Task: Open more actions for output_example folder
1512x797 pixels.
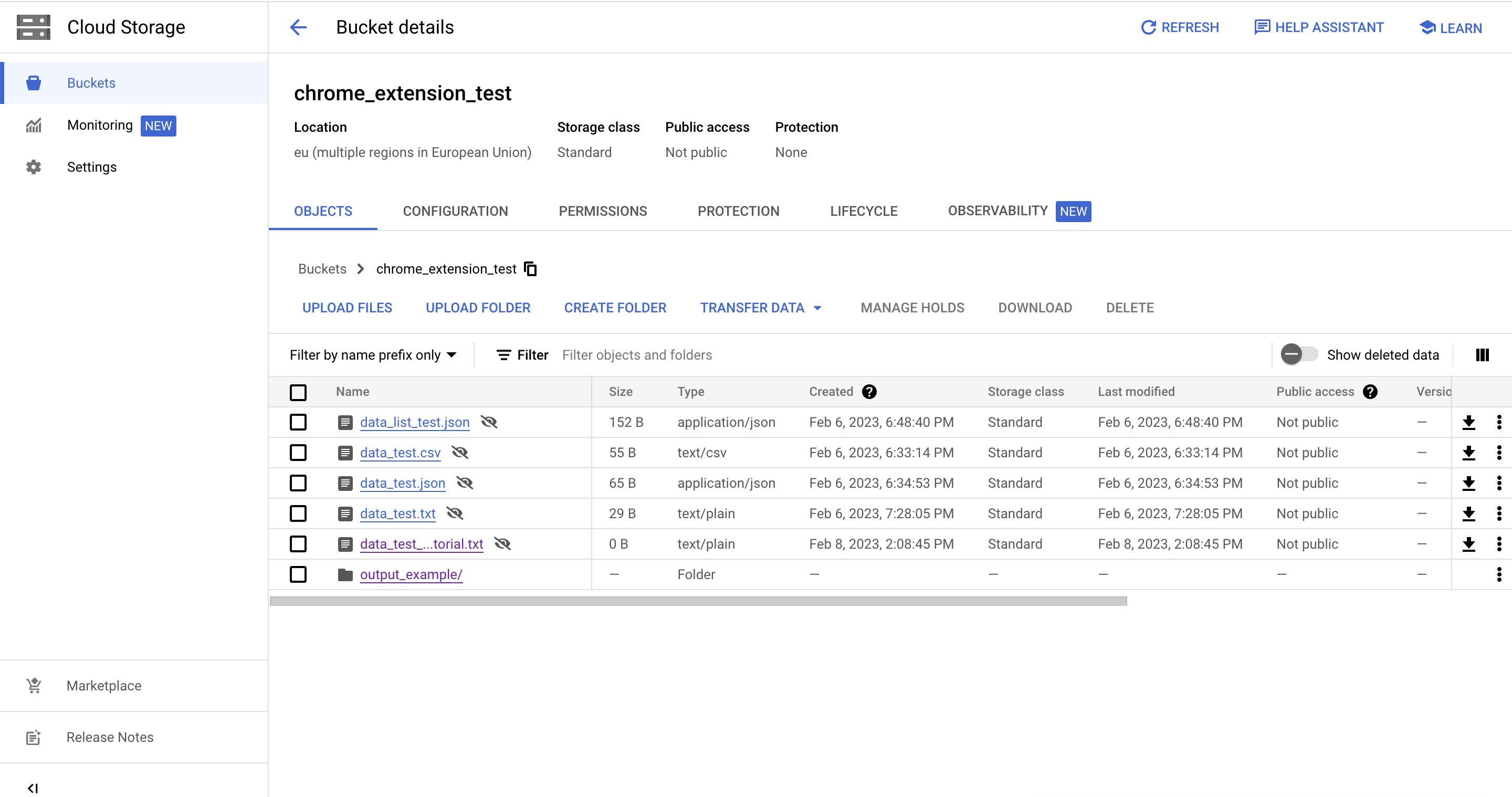Action: point(1499,574)
